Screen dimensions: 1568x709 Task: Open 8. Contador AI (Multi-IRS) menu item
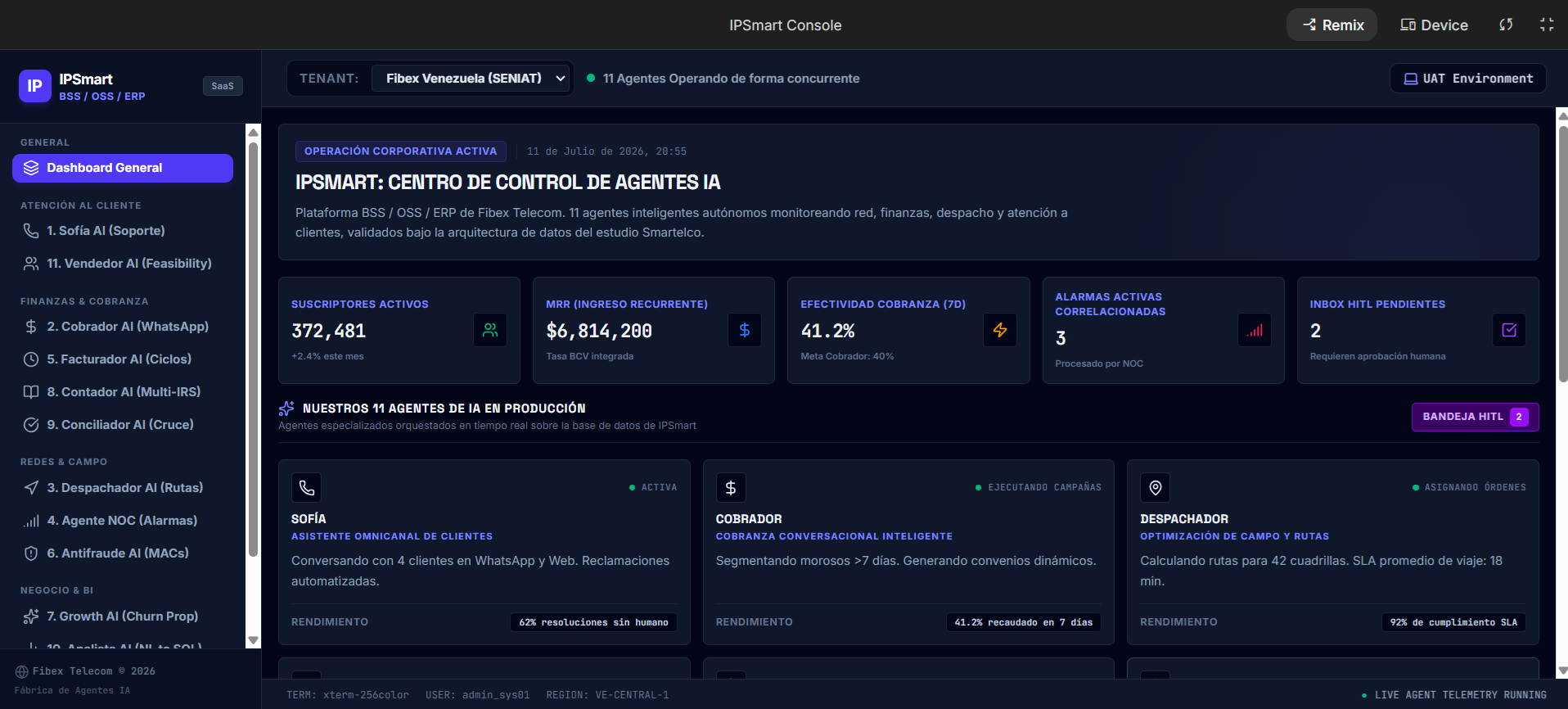tap(123, 392)
